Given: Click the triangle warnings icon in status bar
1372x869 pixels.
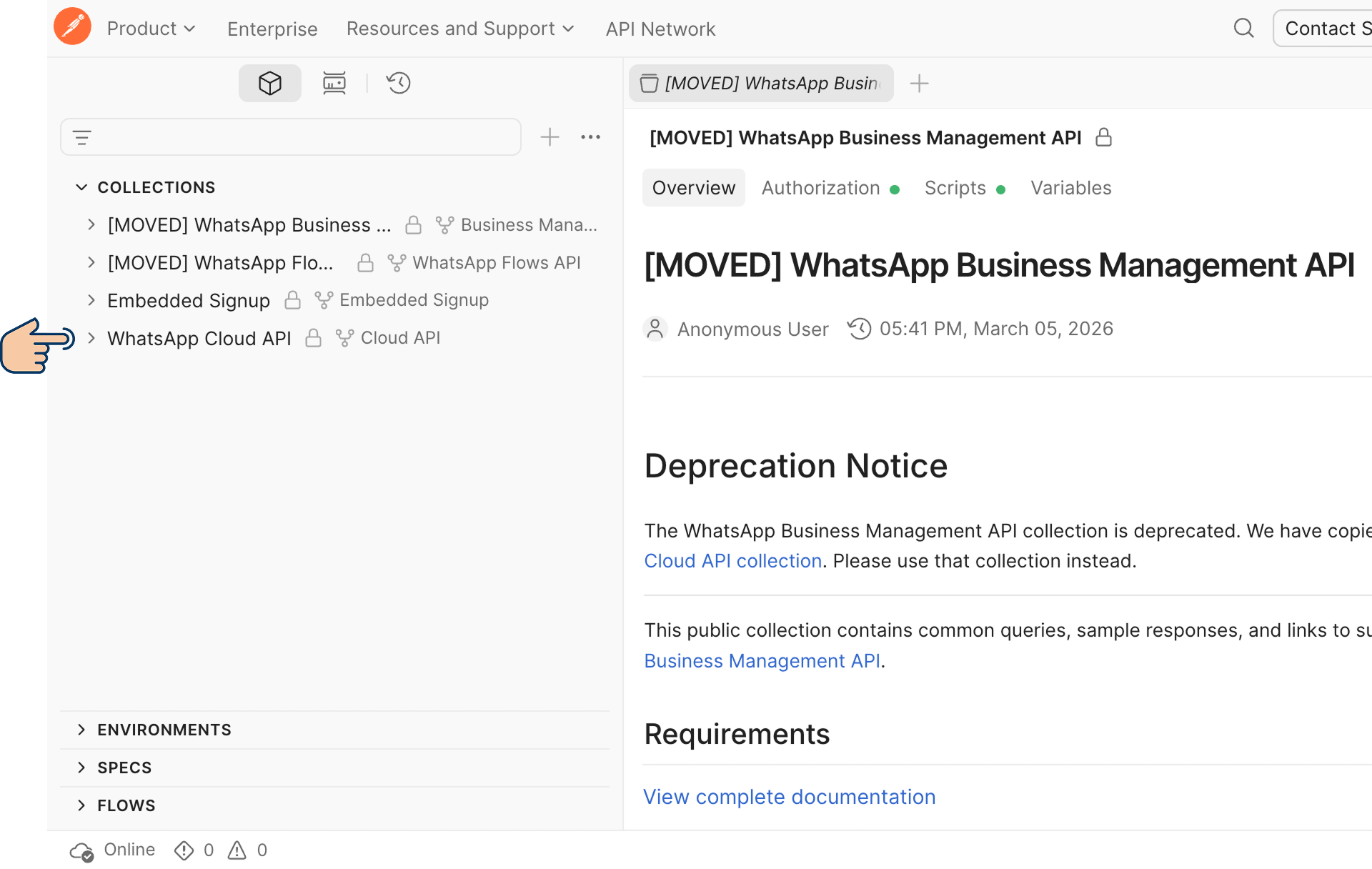Looking at the screenshot, I should pyautogui.click(x=237, y=850).
